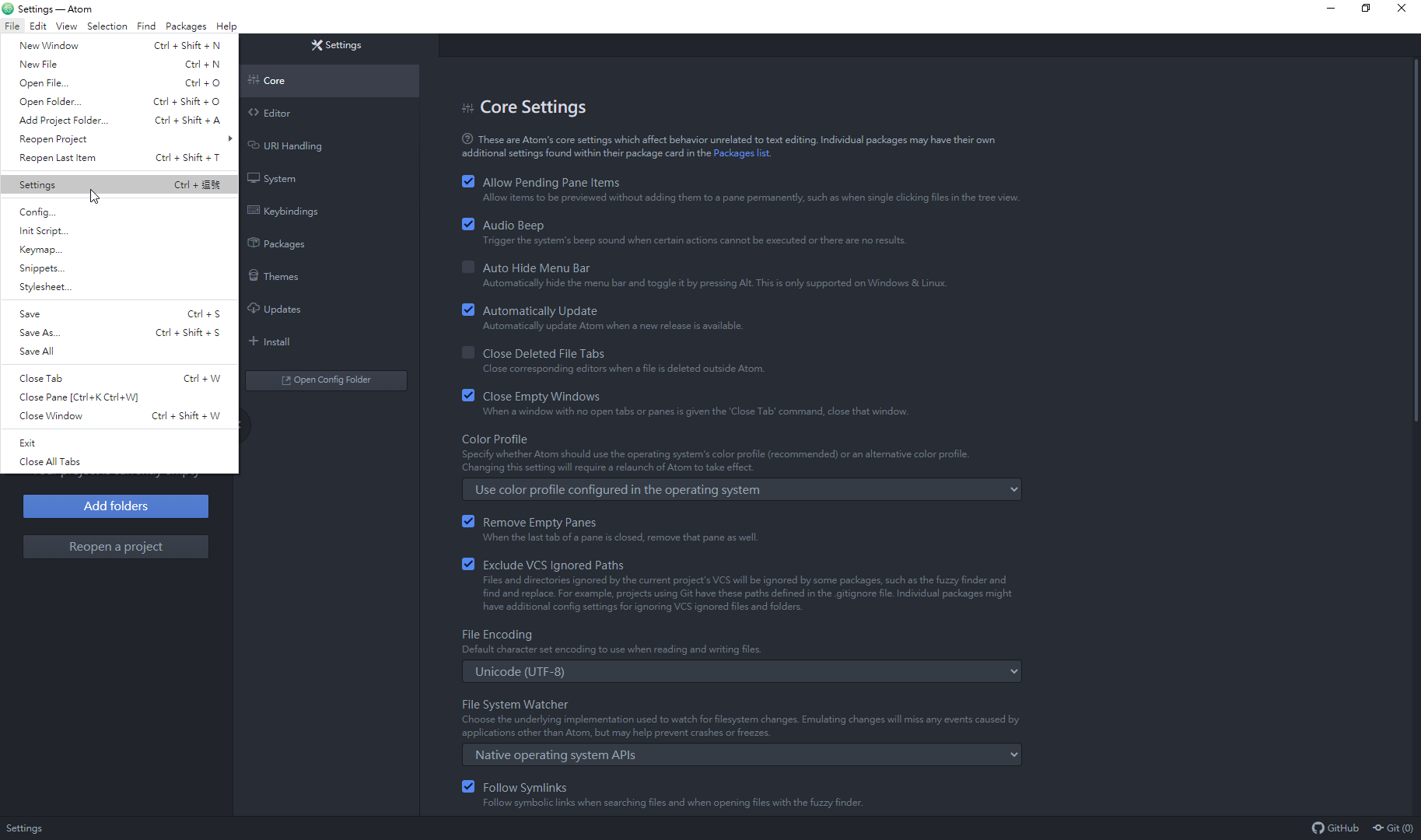The height and width of the screenshot is (840, 1421).
Task: Click the question mark help icon
Action: (x=467, y=139)
